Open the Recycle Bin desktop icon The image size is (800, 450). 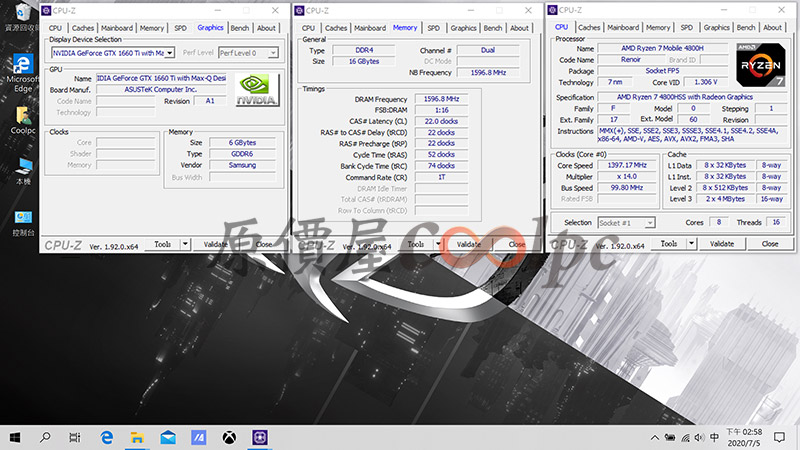(21, 17)
